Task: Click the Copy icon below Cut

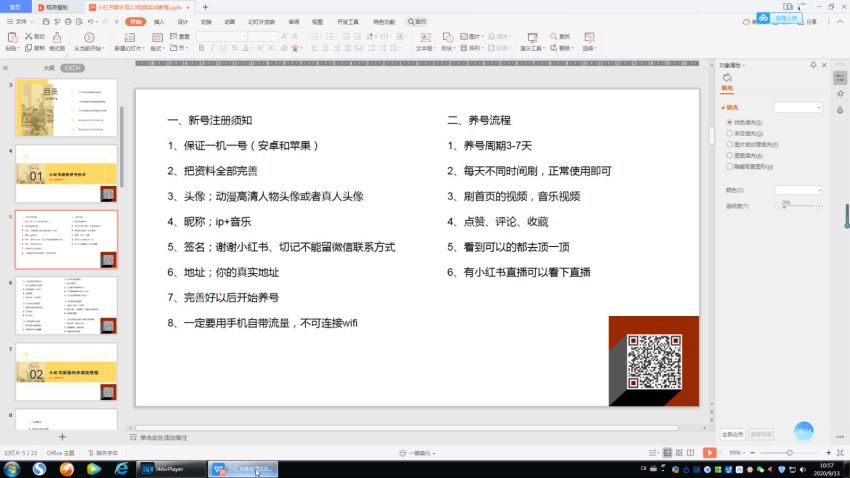Action: pyautogui.click(x=29, y=48)
